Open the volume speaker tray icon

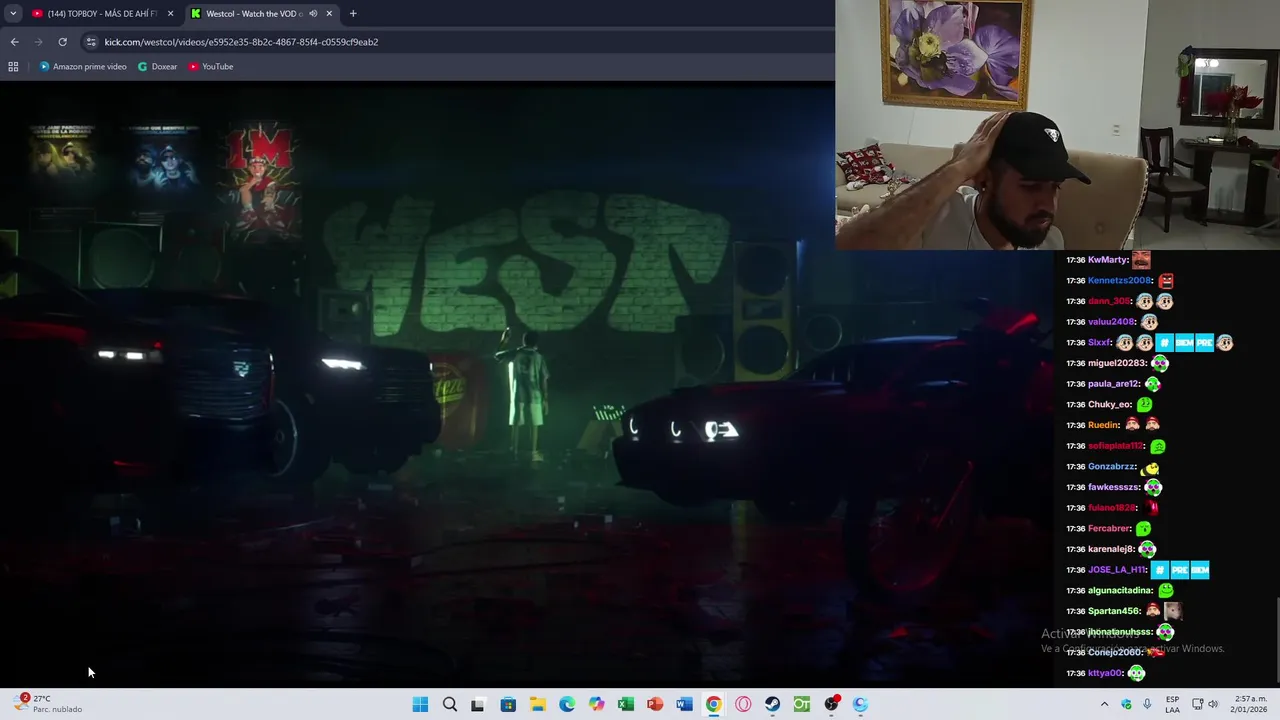coord(1213,704)
